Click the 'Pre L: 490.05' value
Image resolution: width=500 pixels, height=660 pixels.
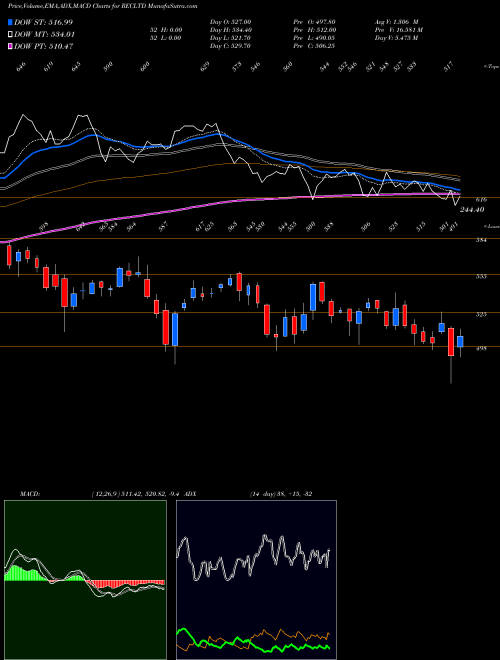point(314,38)
